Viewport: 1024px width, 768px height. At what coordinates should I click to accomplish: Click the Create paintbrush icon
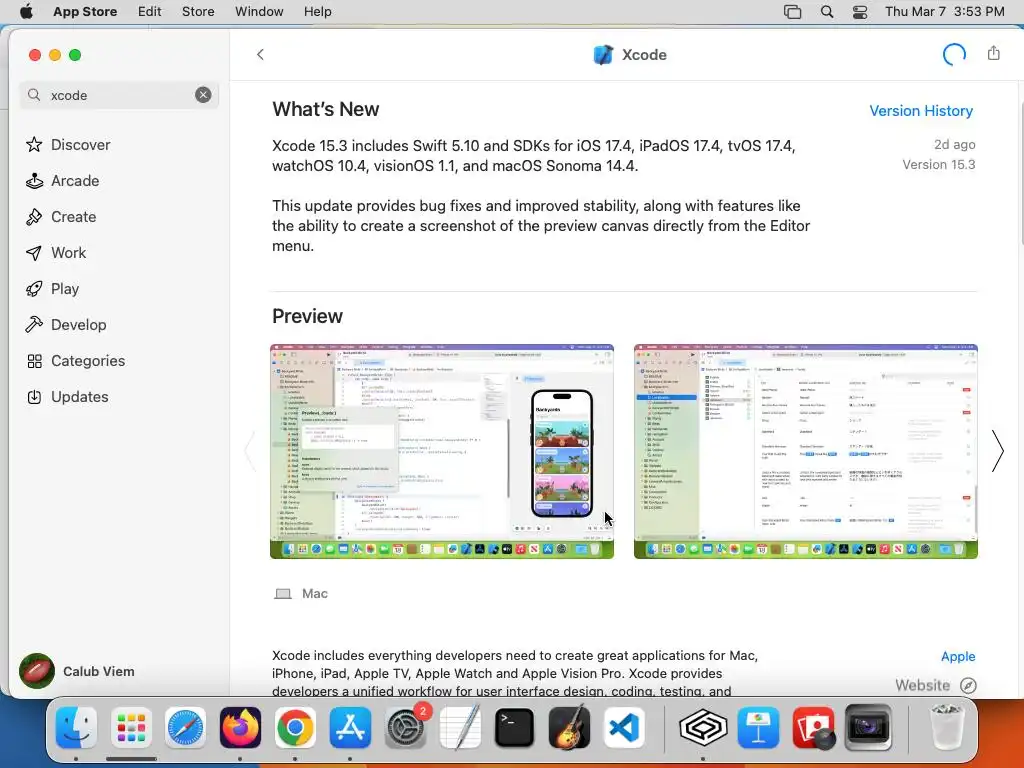tap(34, 217)
